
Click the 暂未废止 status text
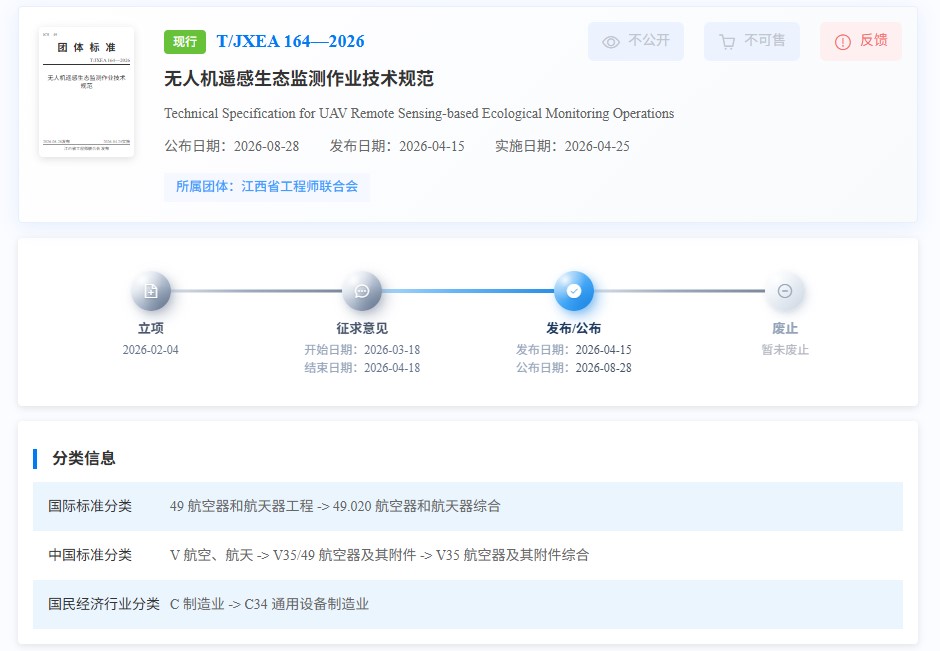point(785,349)
